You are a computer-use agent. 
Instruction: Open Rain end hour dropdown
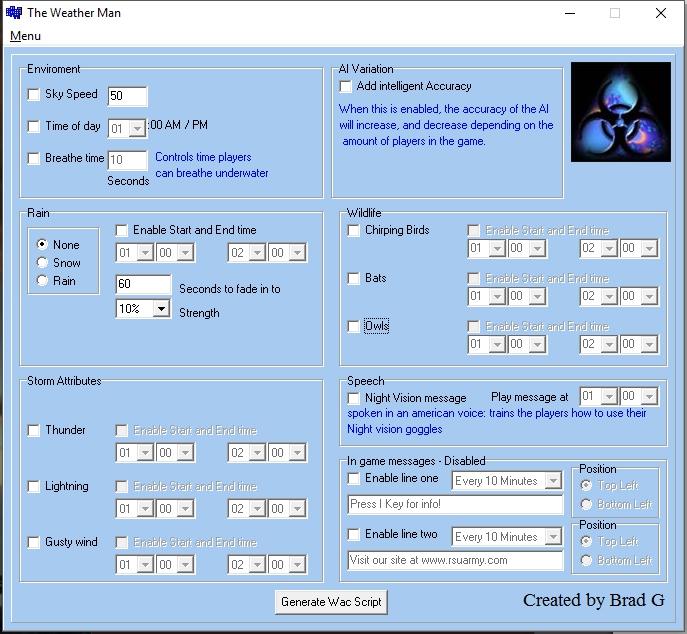click(x=247, y=253)
